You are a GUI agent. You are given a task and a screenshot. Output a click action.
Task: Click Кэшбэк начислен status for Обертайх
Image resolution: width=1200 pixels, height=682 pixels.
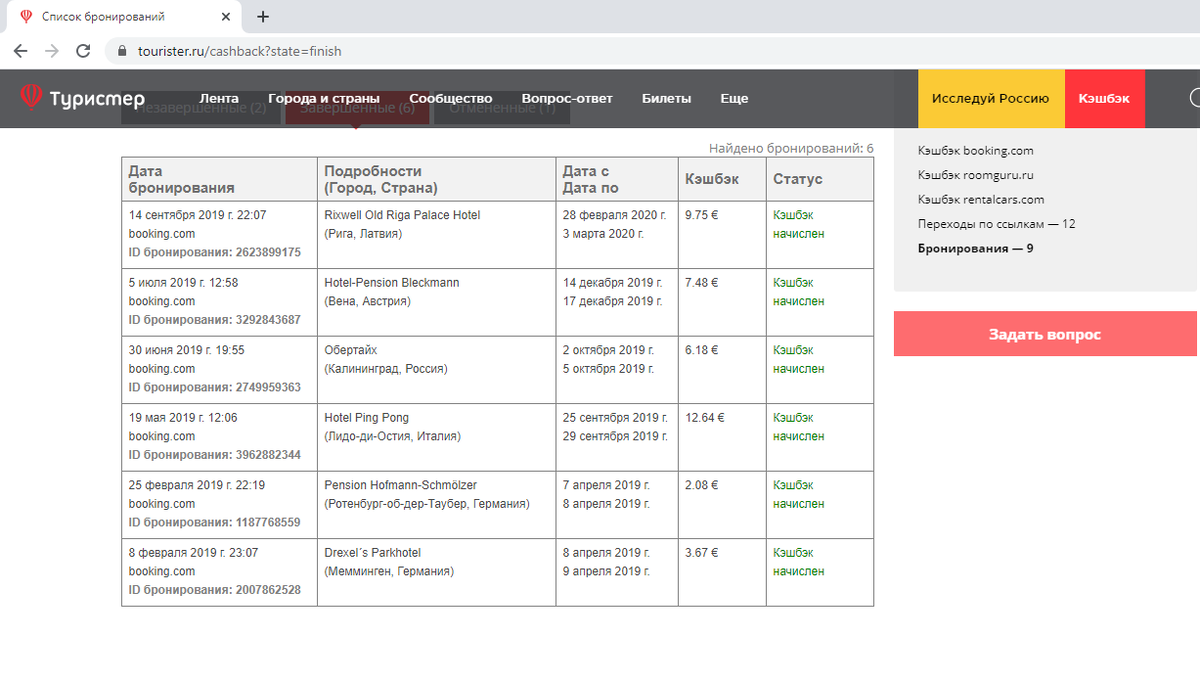pos(799,360)
